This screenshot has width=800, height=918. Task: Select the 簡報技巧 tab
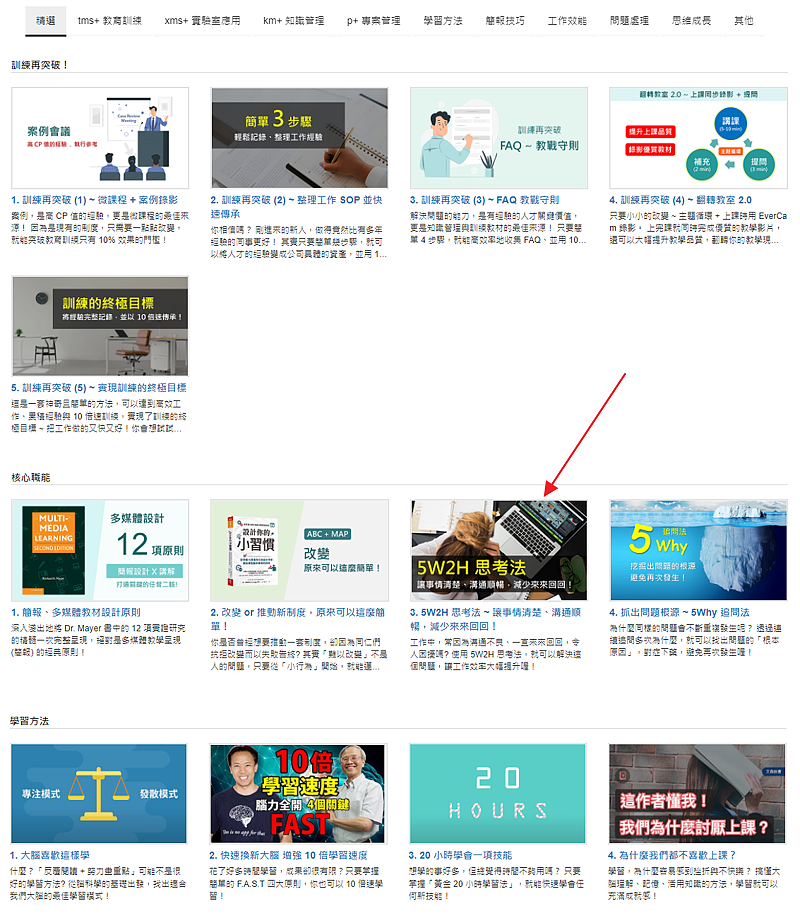coord(504,20)
